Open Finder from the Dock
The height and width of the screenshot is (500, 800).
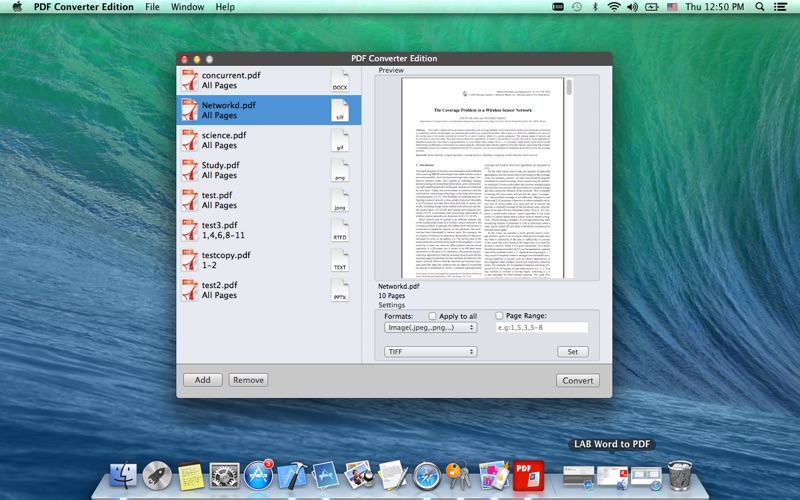pos(123,476)
